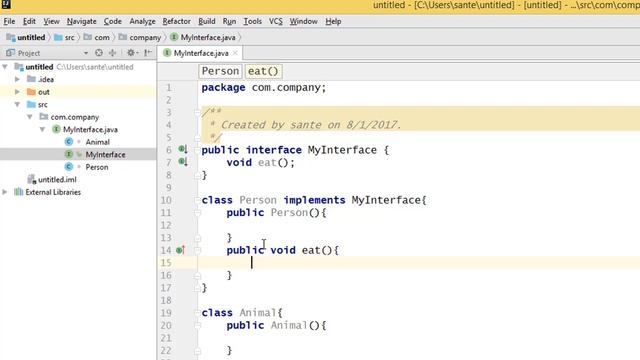Click the src breadcrumb in navigation bar

pyautogui.click(x=64, y=37)
